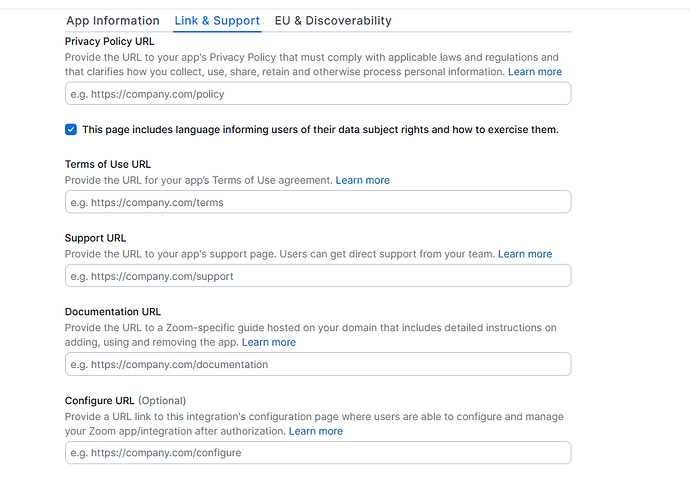This screenshot has height=483, width=690.
Task: Open Learn more link for Support URL
Action: [x=524, y=254]
